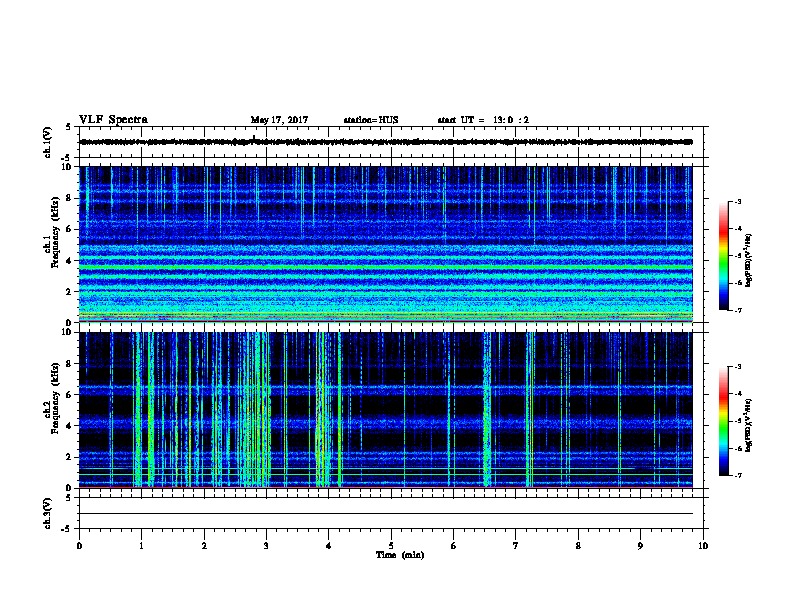The image size is (792, 612).
Task: Click time axis tick label "5"
Action: coord(391,546)
